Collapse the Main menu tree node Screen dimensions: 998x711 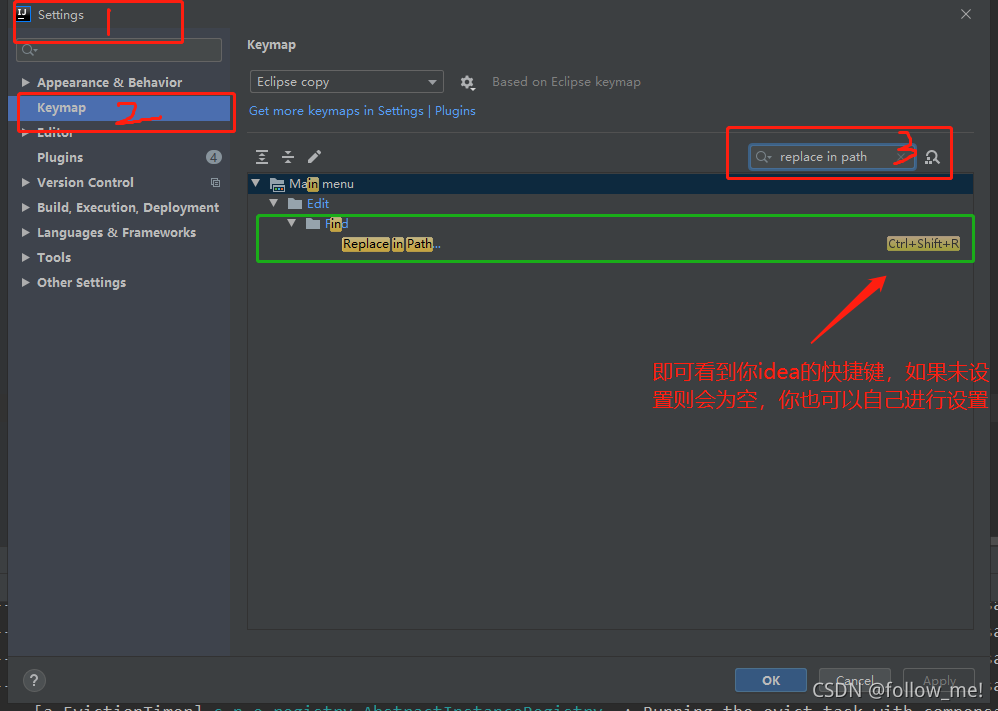[256, 183]
